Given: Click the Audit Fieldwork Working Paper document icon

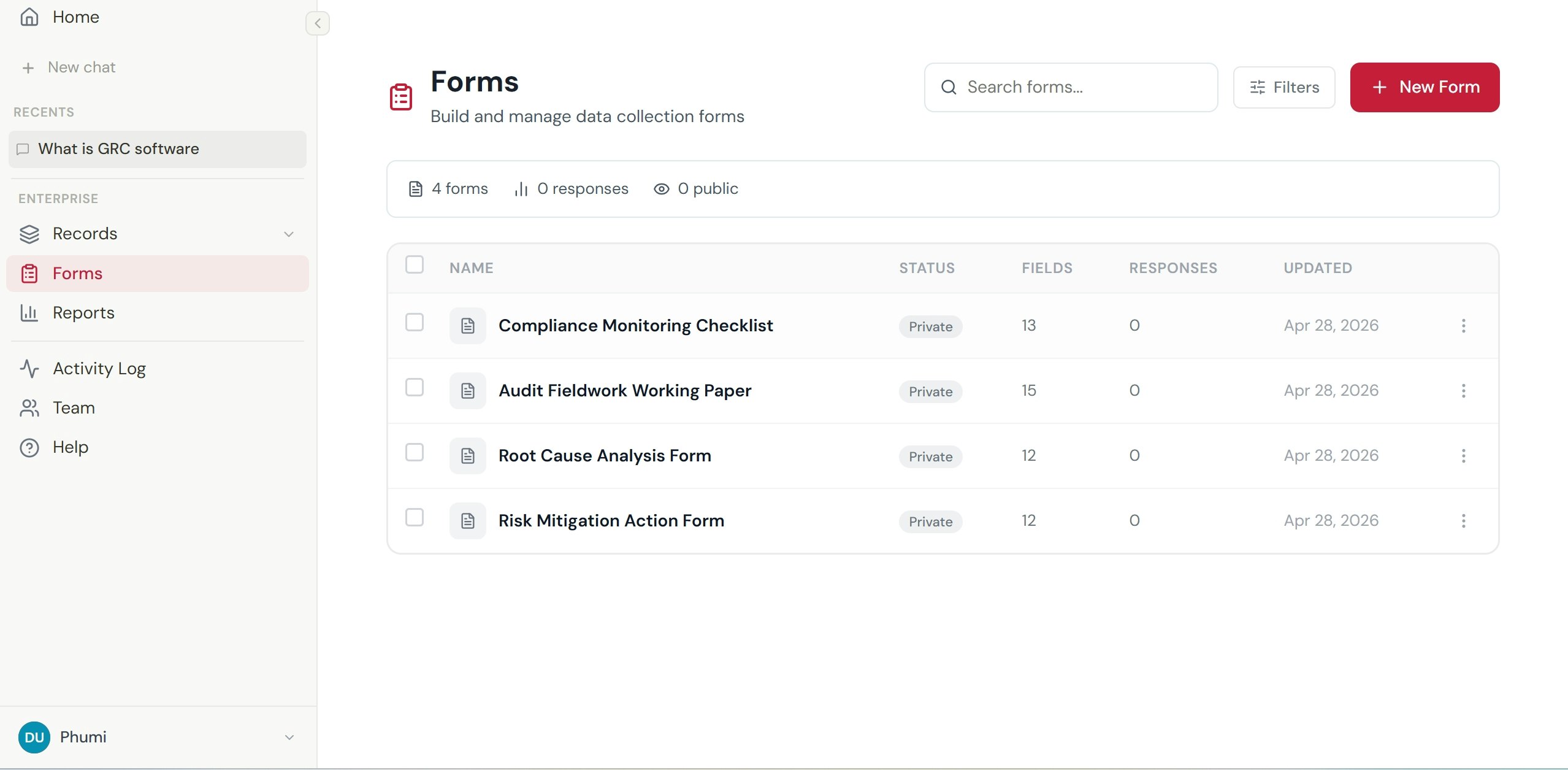Looking at the screenshot, I should (x=467, y=391).
